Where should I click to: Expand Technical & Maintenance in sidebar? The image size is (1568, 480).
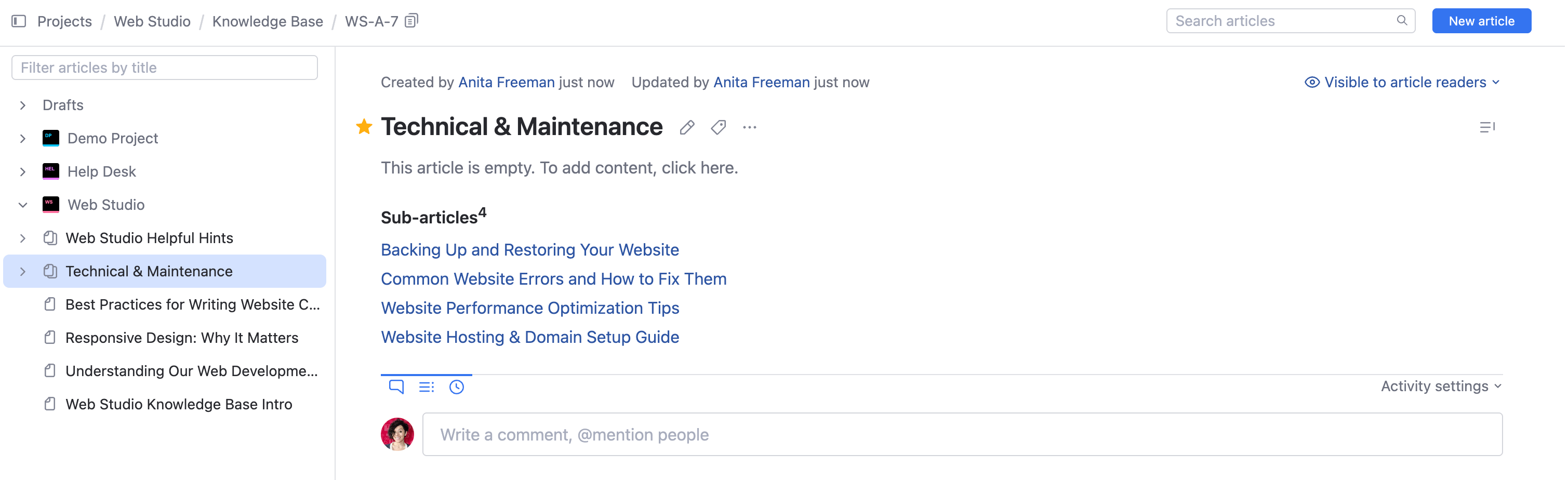pyautogui.click(x=23, y=271)
